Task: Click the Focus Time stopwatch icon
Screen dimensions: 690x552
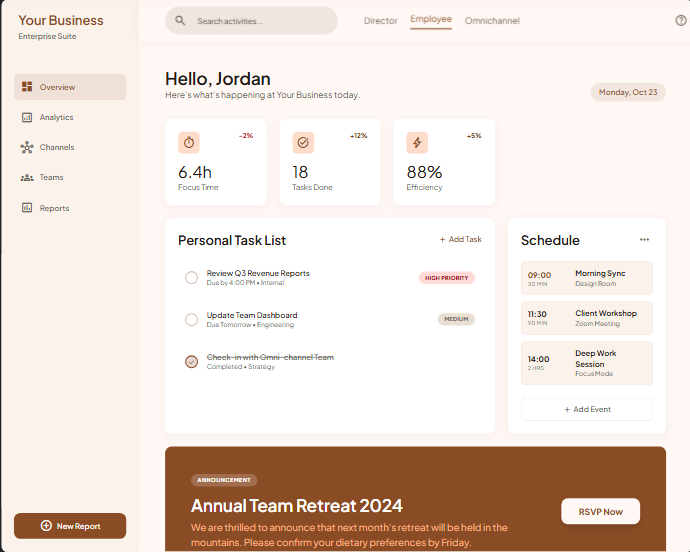Action: (x=189, y=142)
